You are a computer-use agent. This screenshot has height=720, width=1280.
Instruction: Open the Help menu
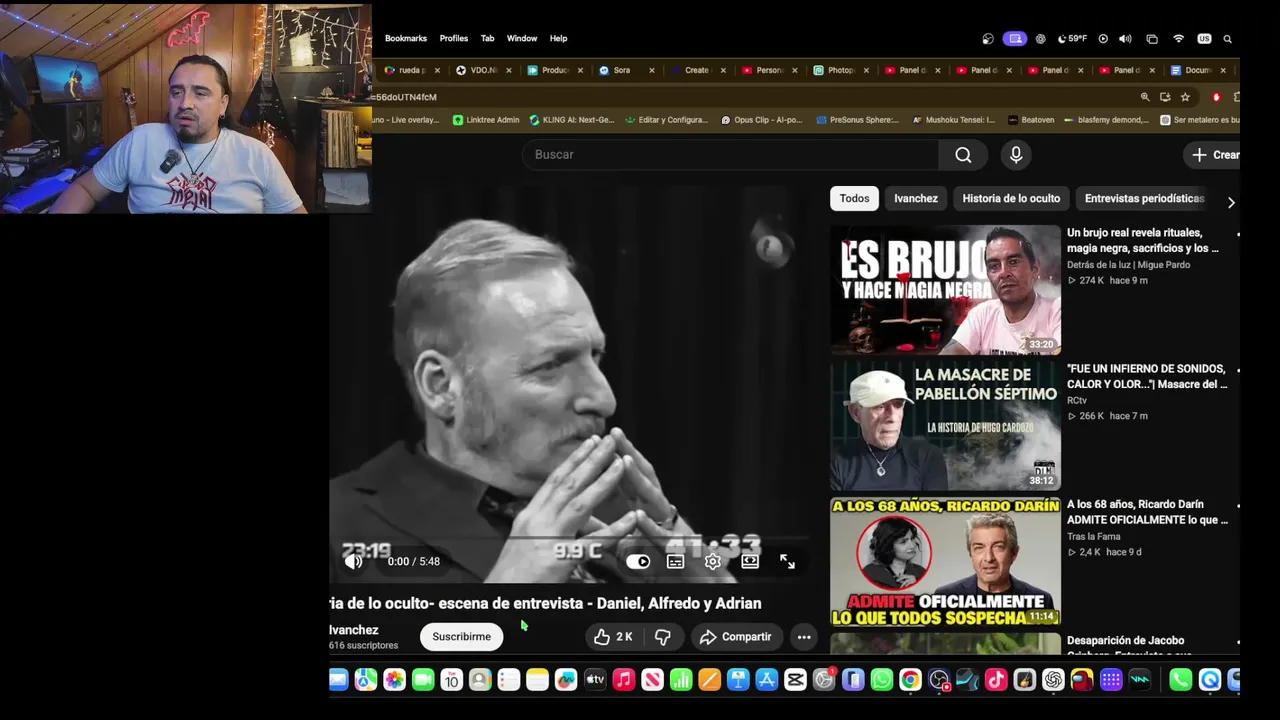point(558,39)
